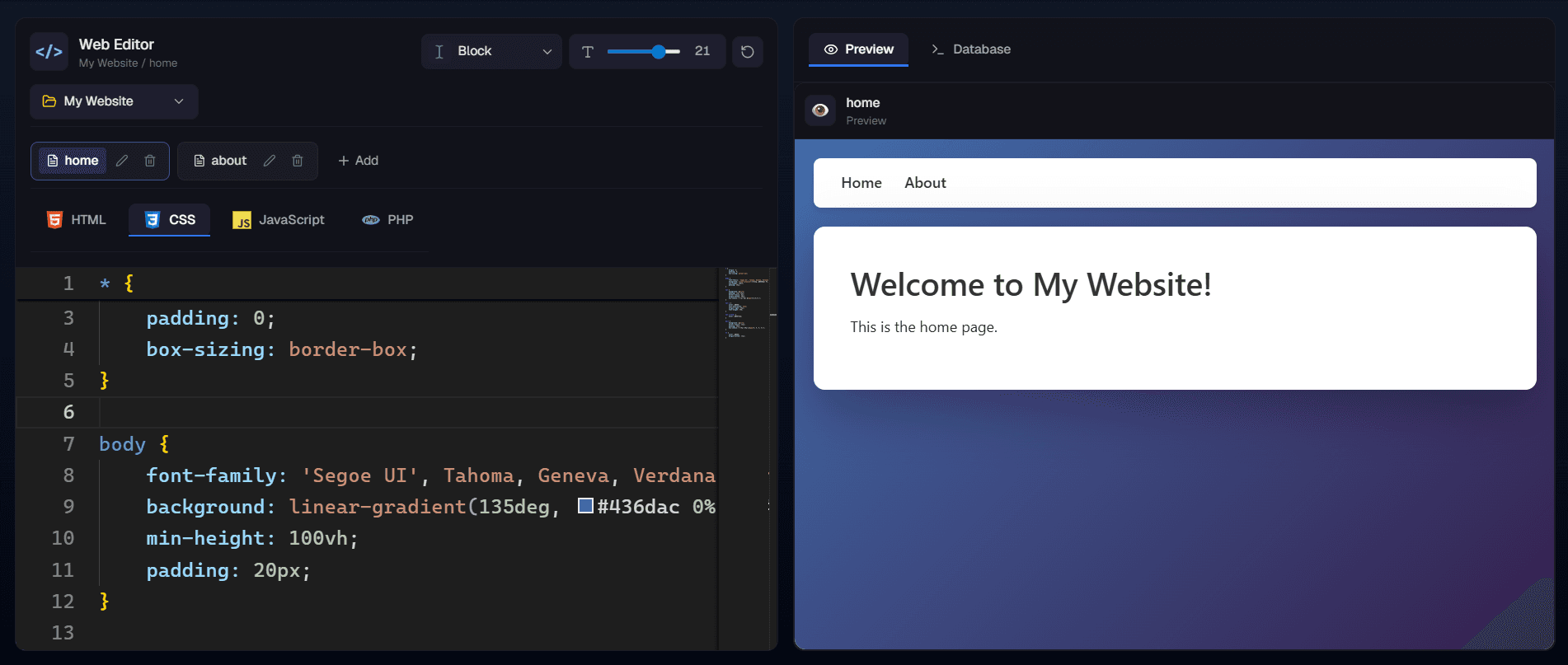The height and width of the screenshot is (665, 1568).
Task: Open the Block cursor style dropdown
Action: tap(491, 51)
